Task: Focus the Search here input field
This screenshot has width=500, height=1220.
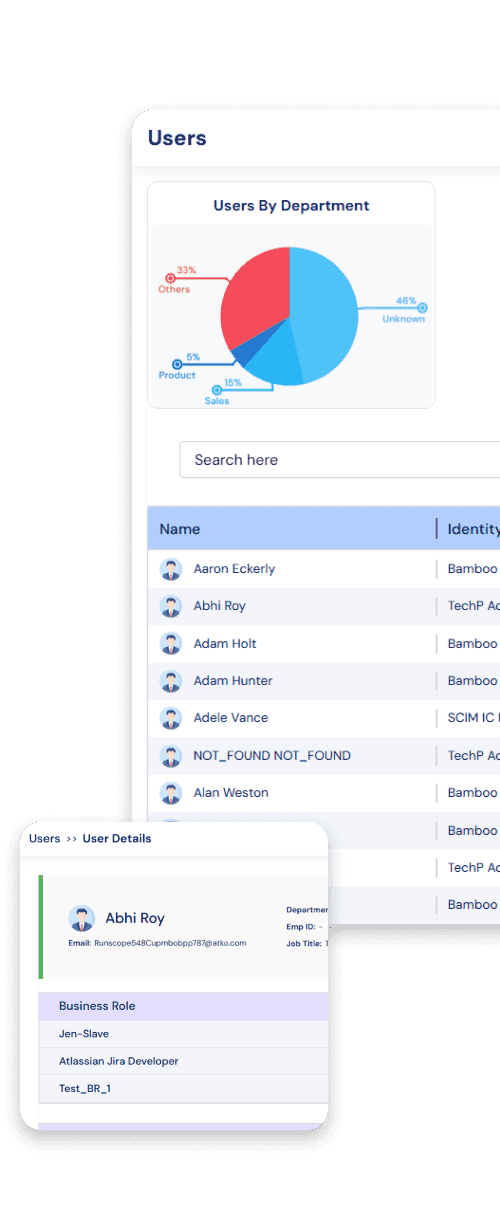Action: click(339, 460)
